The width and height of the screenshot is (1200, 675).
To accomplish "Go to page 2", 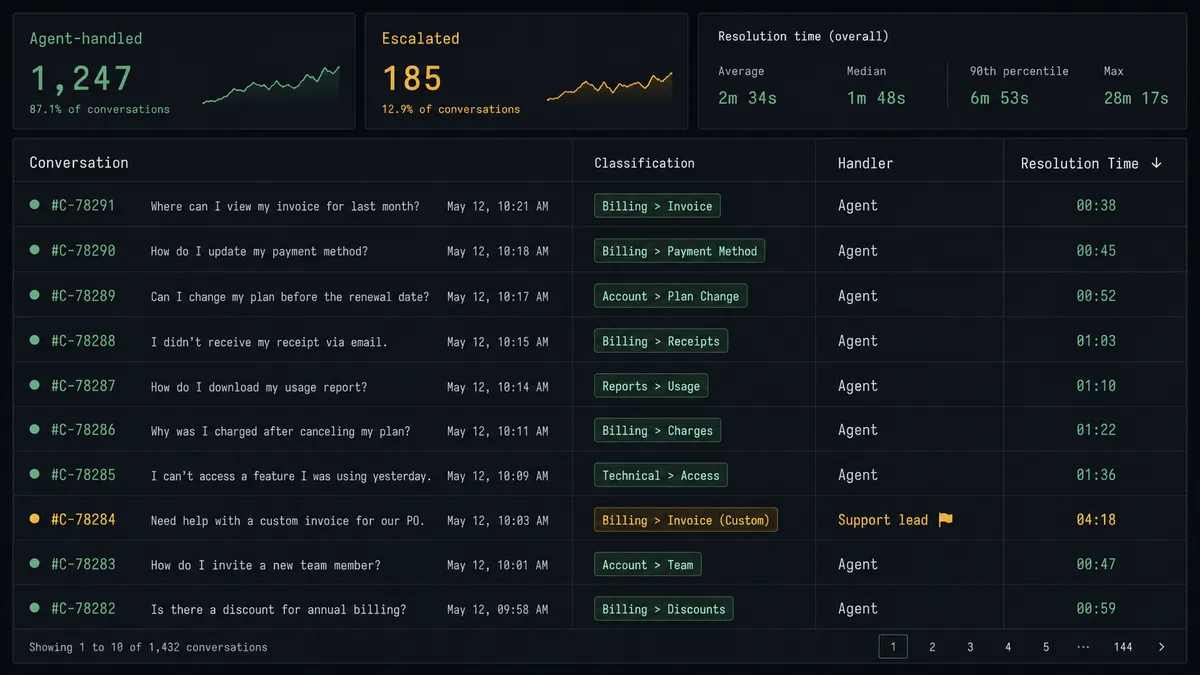I will 932,647.
